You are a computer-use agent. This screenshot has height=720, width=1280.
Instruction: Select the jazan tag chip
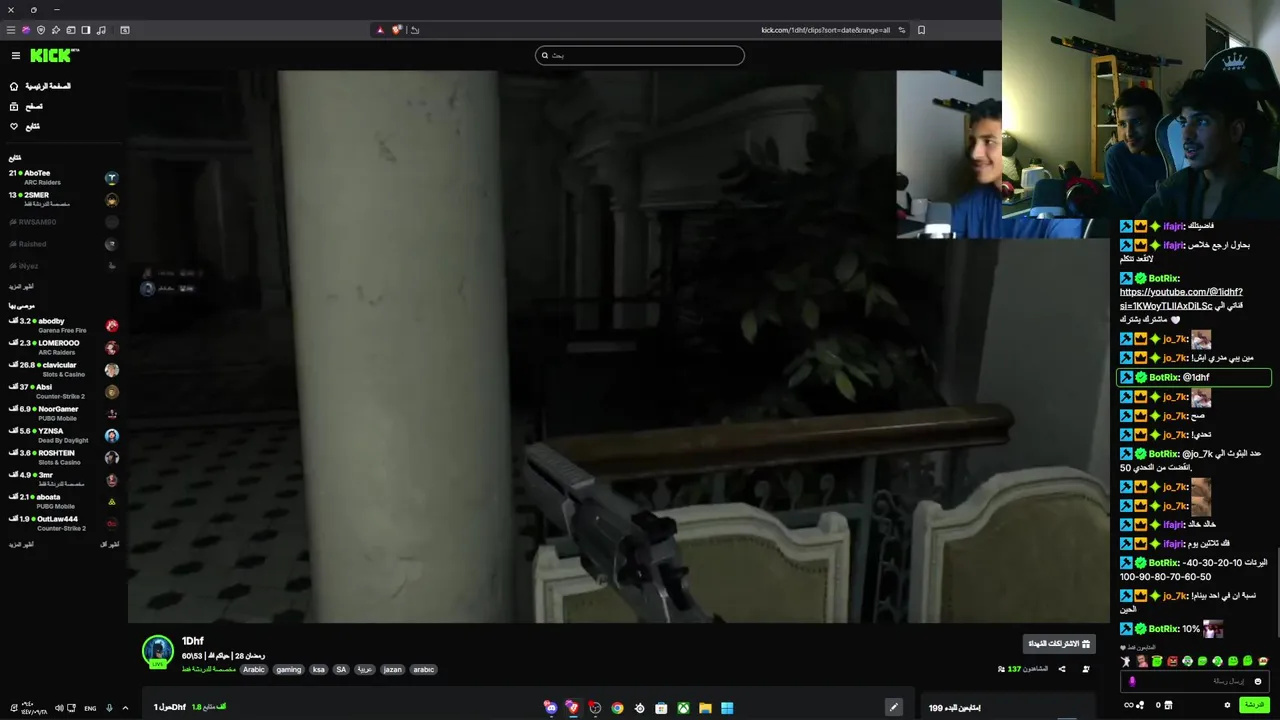[x=392, y=670]
